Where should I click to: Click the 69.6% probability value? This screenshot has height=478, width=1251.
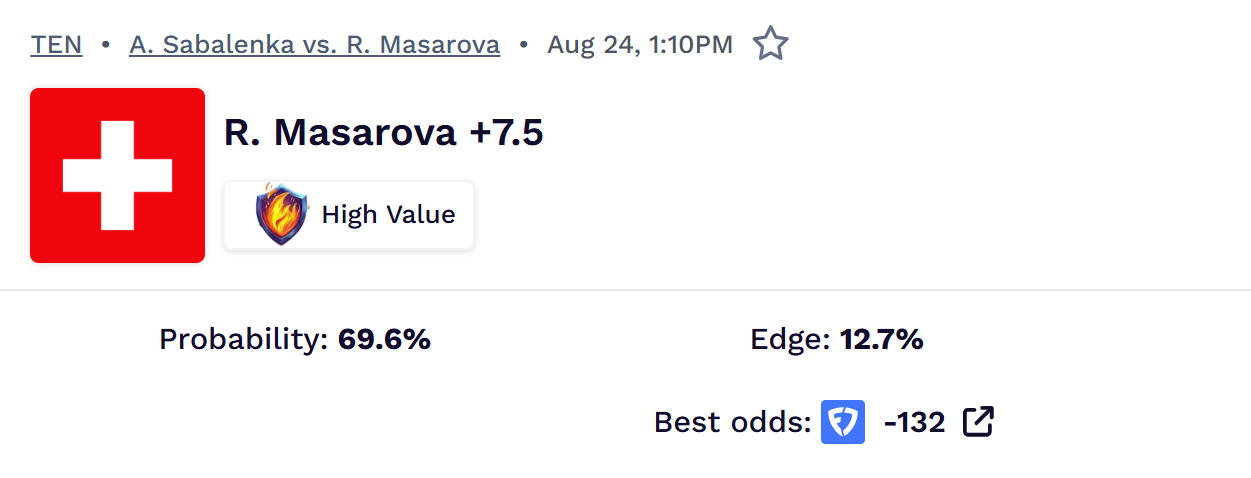click(x=385, y=340)
